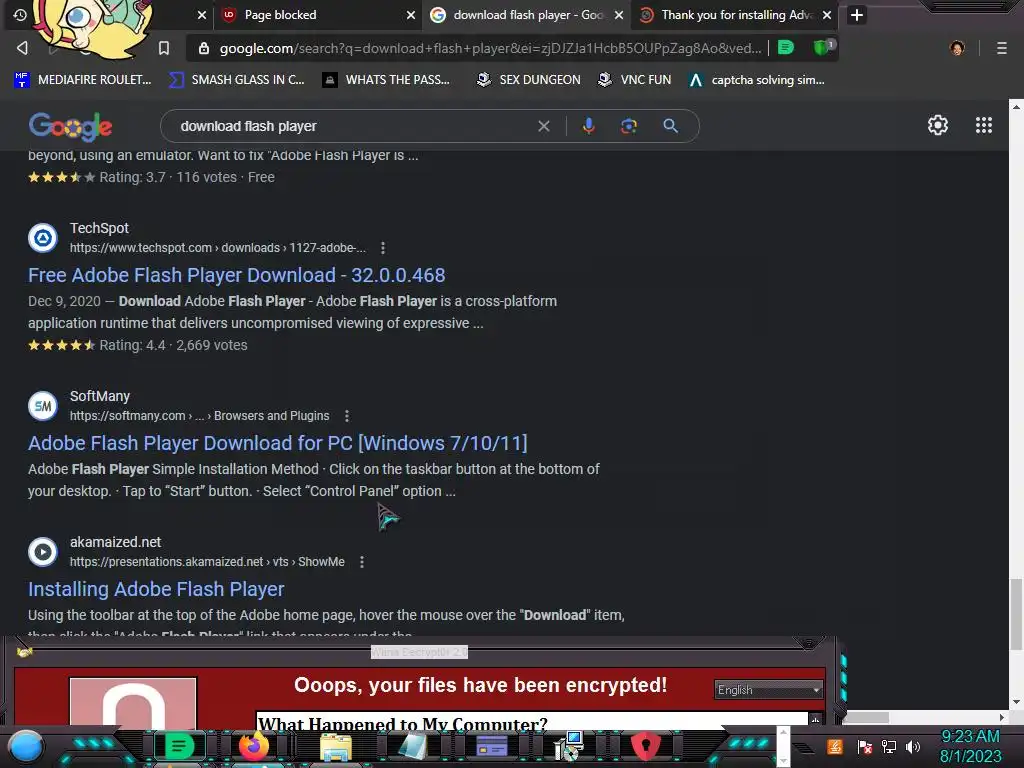This screenshot has height=768, width=1024.
Task: Open the orange Java tray icon
Action: [x=835, y=746]
